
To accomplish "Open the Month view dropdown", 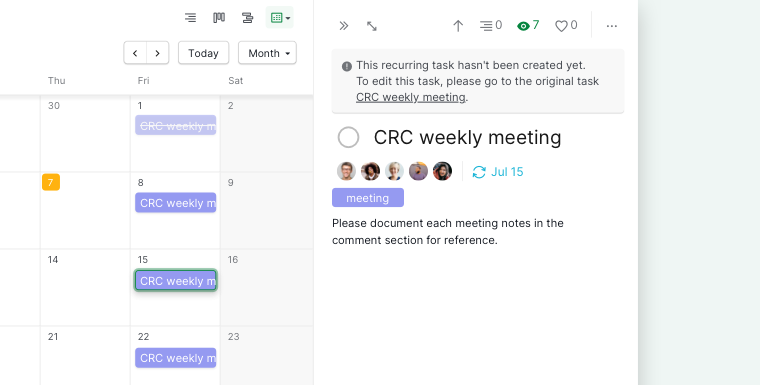I will pyautogui.click(x=267, y=53).
